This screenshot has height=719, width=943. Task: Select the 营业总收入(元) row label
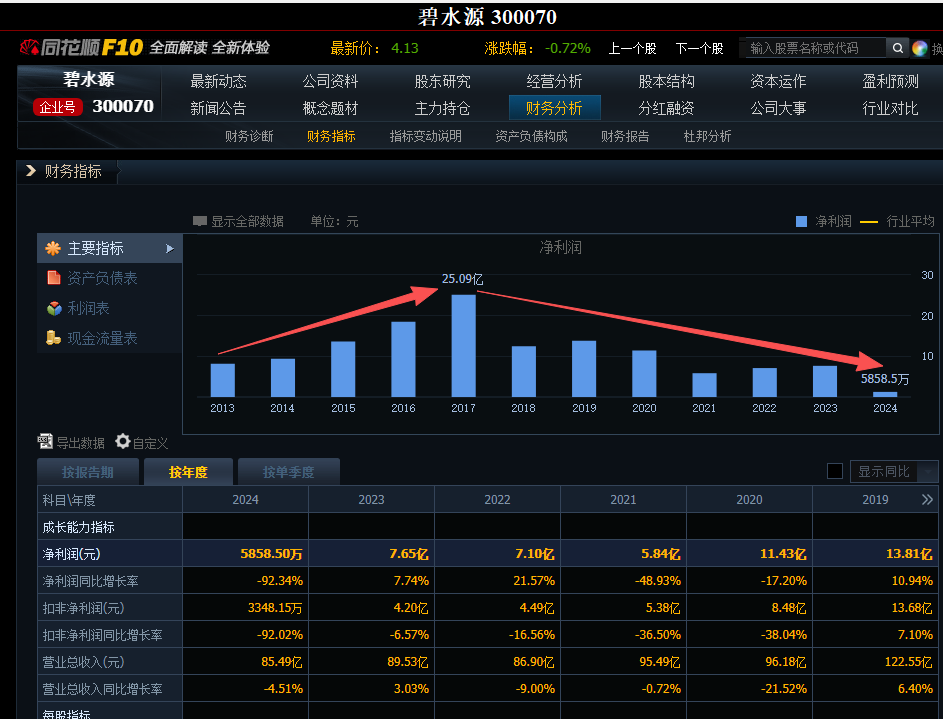pyautogui.click(x=83, y=662)
